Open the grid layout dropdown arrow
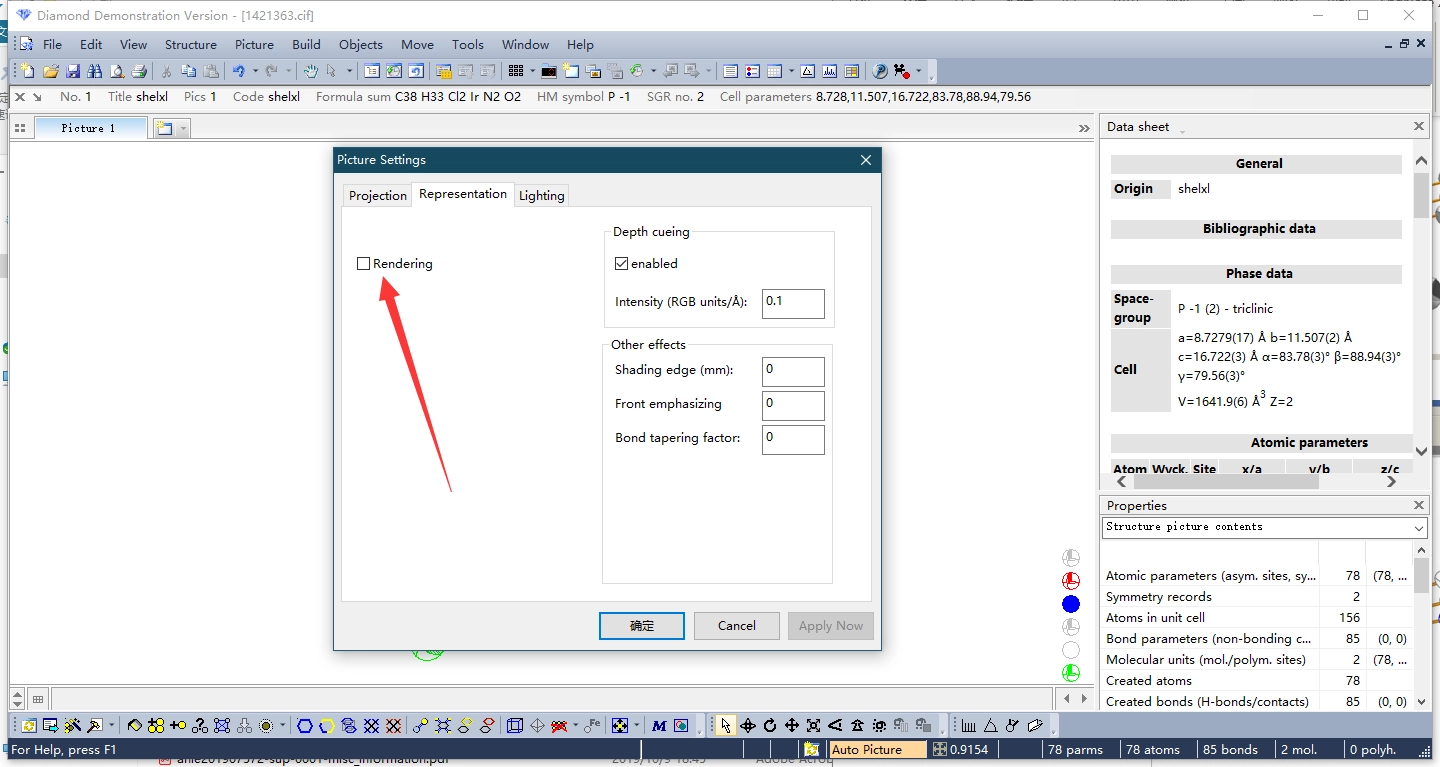The width and height of the screenshot is (1440, 767). 532,71
